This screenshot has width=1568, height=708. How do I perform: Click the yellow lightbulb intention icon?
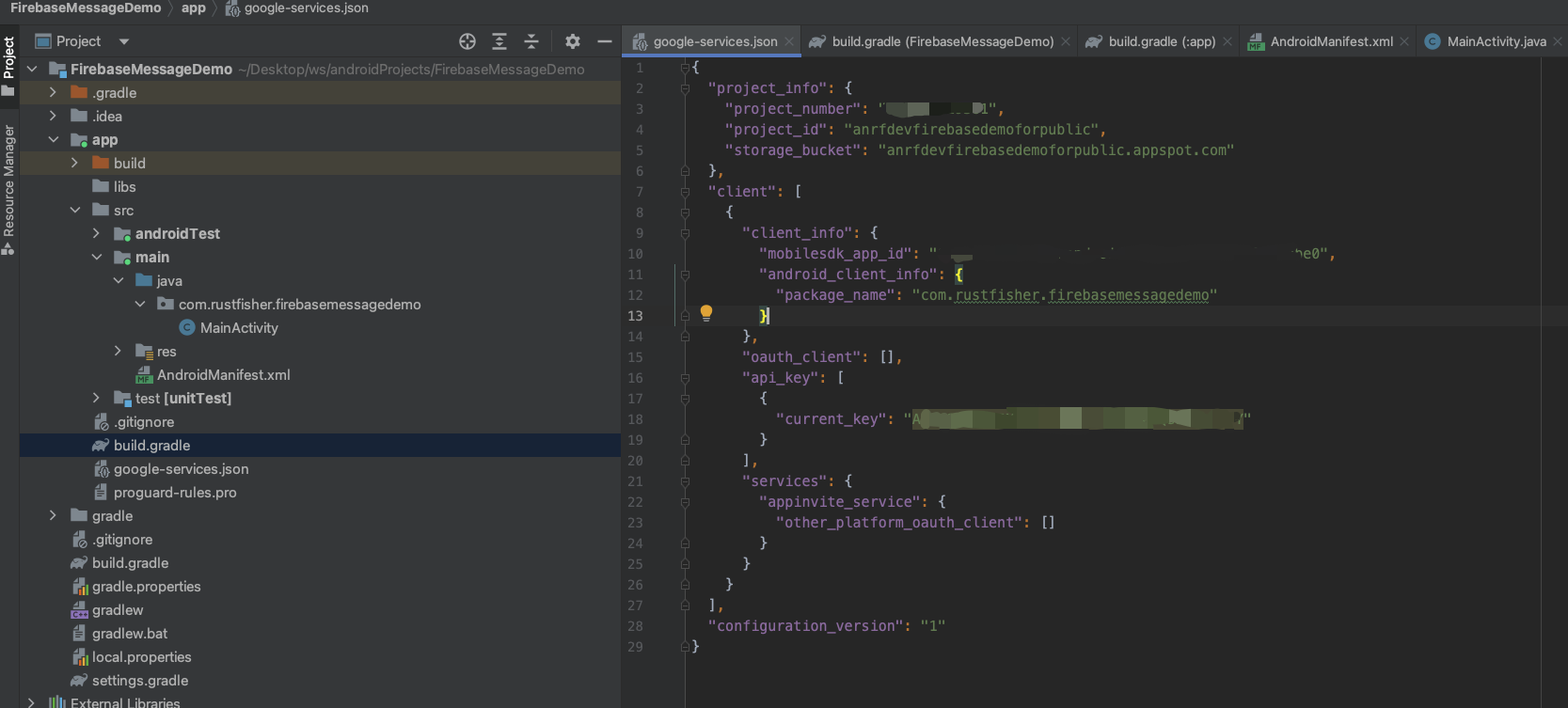pos(706,313)
